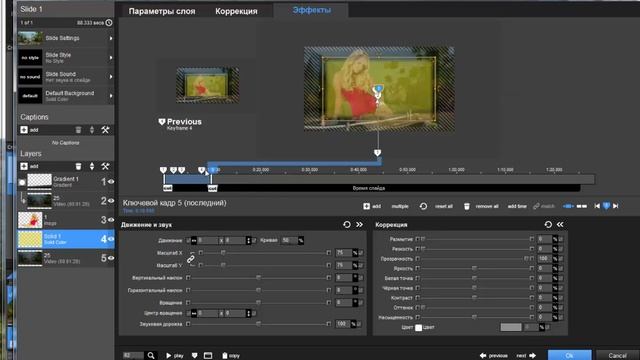The image size is (640, 360).
Task: Expand Default Background options
Action: pyautogui.click(x=111, y=96)
